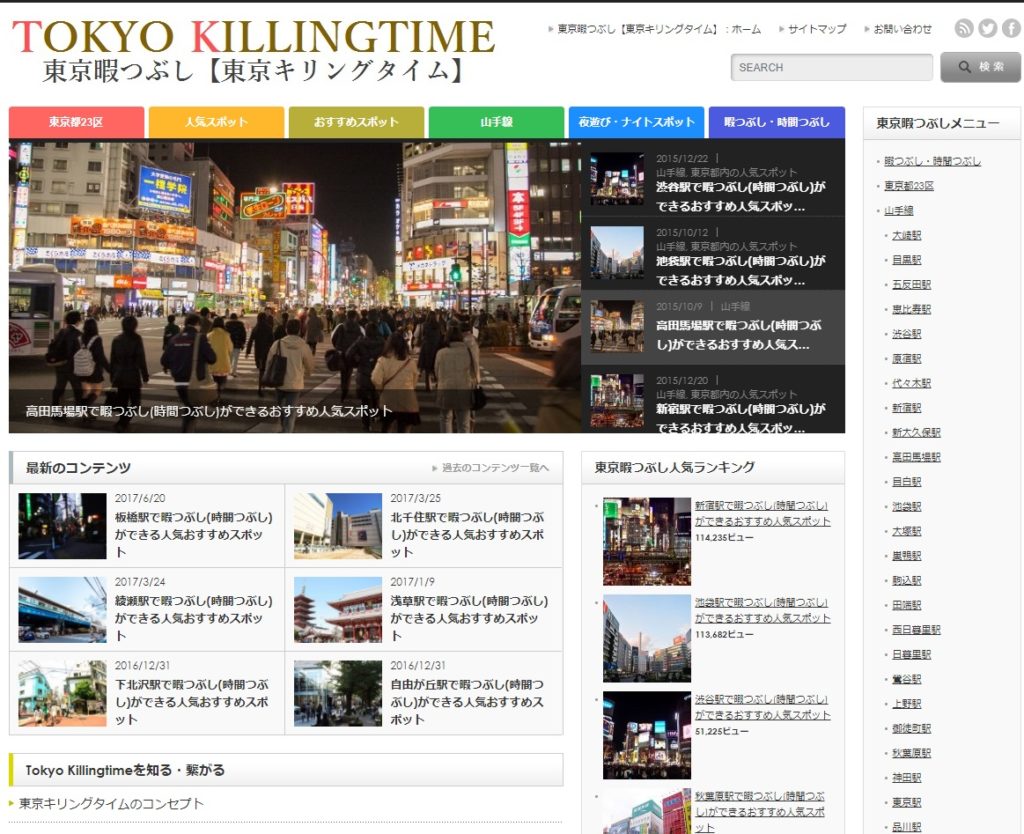Click the magnifier 検索 search button
The width and height of the screenshot is (1024, 834).
click(981, 67)
